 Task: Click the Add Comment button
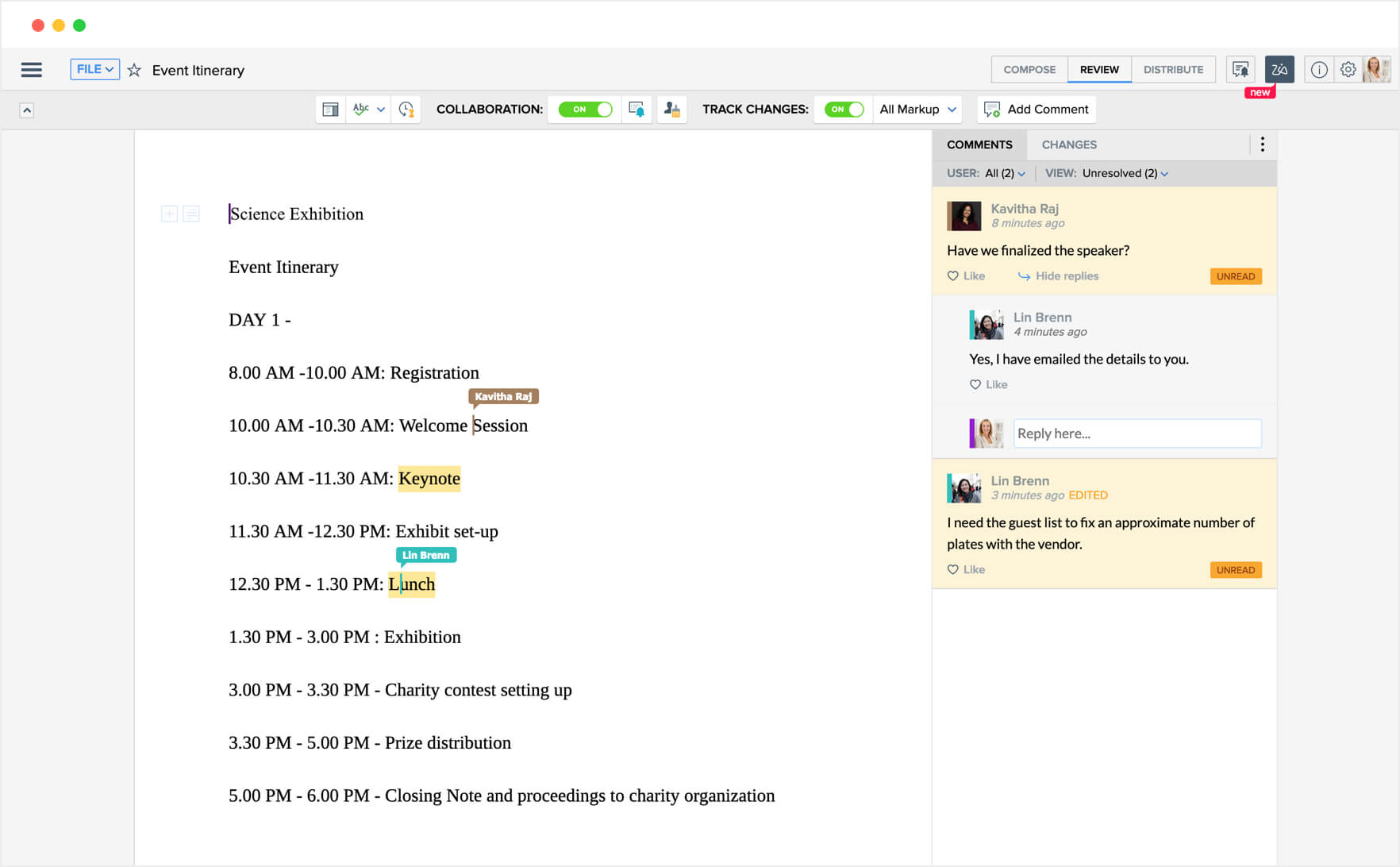(x=1037, y=110)
